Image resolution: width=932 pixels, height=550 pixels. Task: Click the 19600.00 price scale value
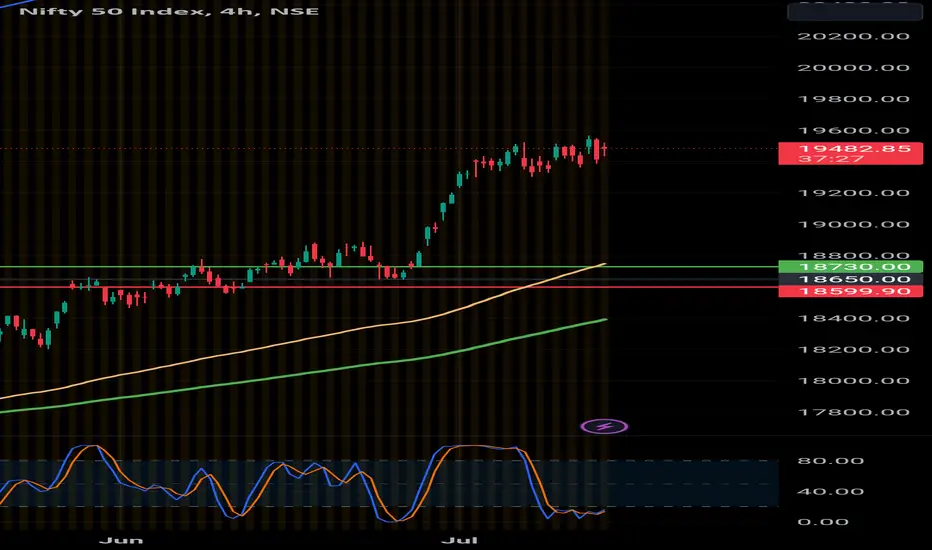click(x=854, y=130)
